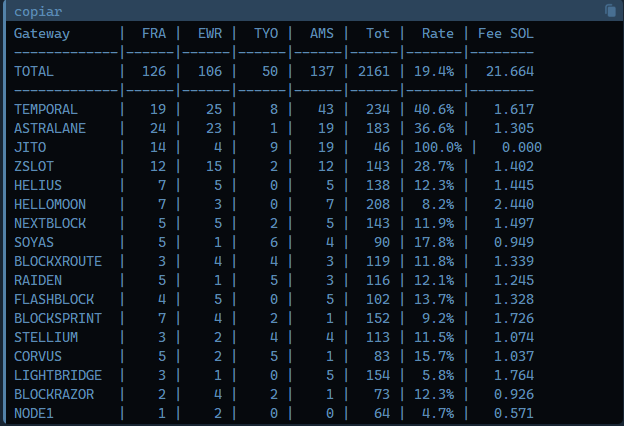624x426 pixels.
Task: Click BLOCKXROUTE's rate 11.8%
Action: pos(434,262)
